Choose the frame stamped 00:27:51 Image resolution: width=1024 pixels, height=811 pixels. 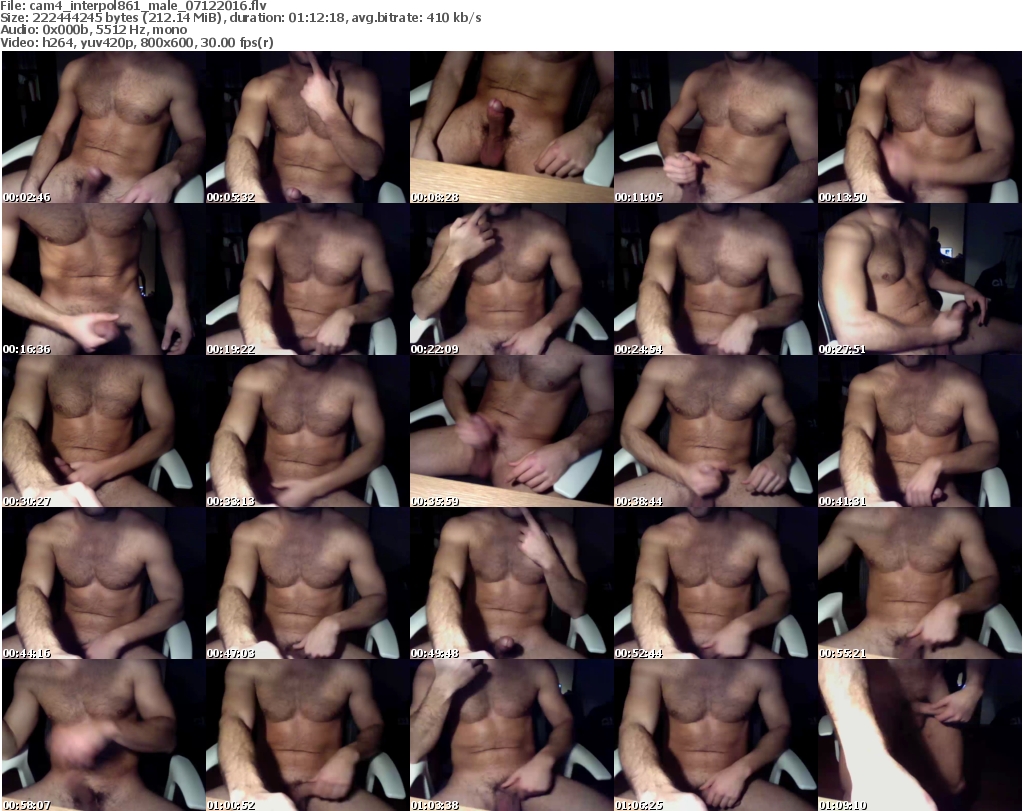tap(920, 279)
